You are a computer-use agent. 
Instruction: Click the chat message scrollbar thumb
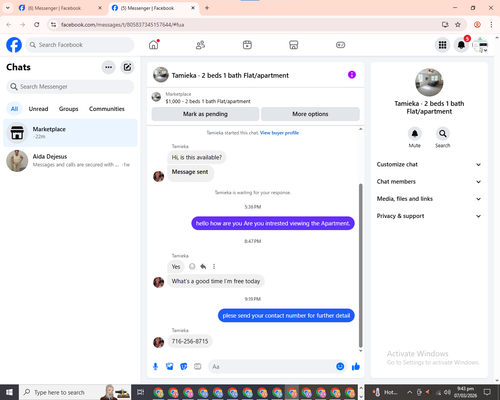click(360, 266)
